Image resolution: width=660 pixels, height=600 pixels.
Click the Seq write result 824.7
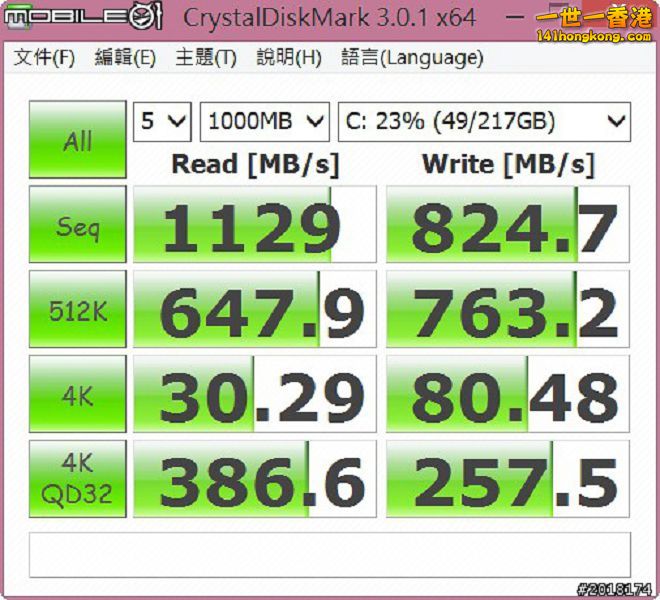[508, 224]
